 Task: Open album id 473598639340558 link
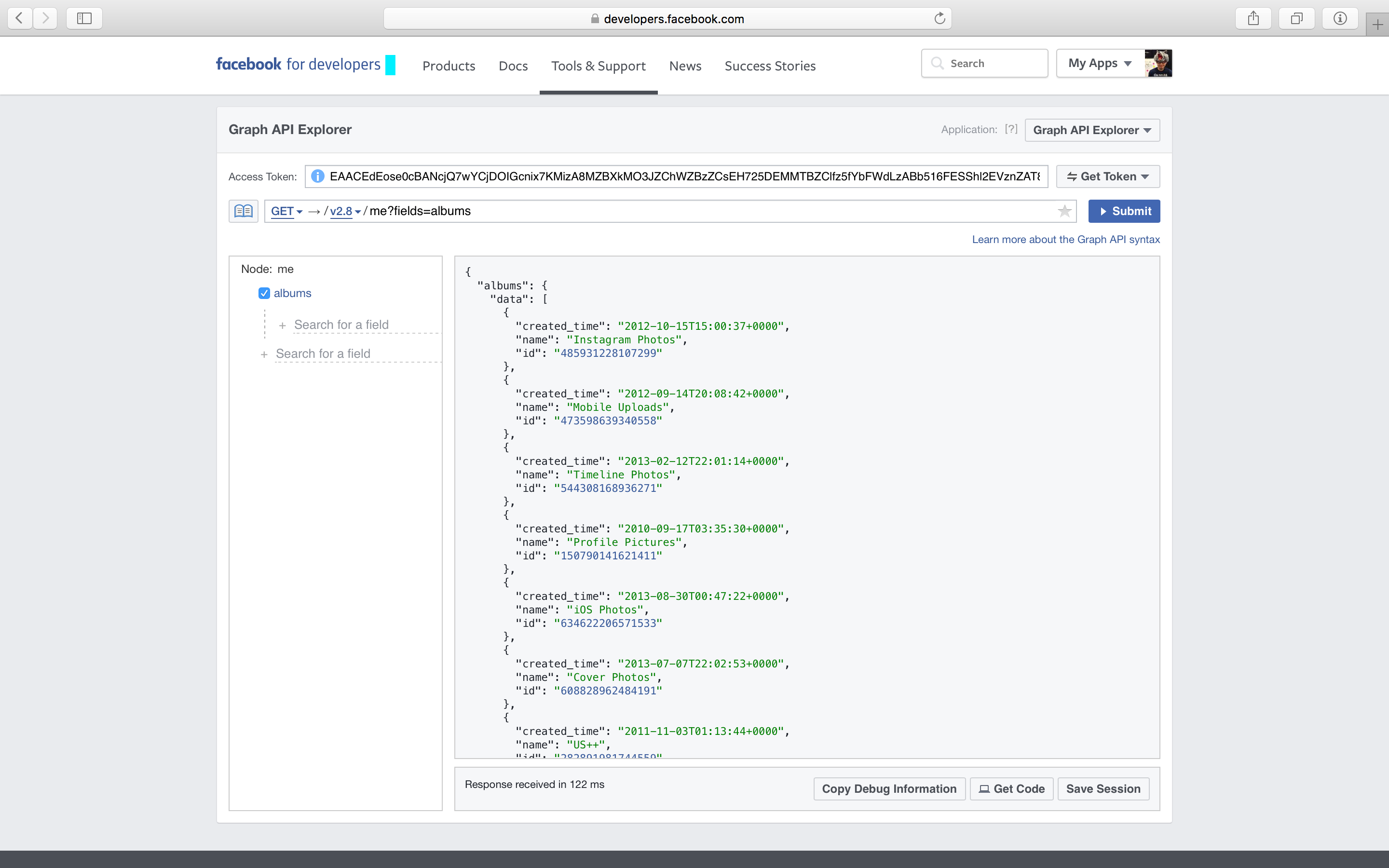[608, 421]
